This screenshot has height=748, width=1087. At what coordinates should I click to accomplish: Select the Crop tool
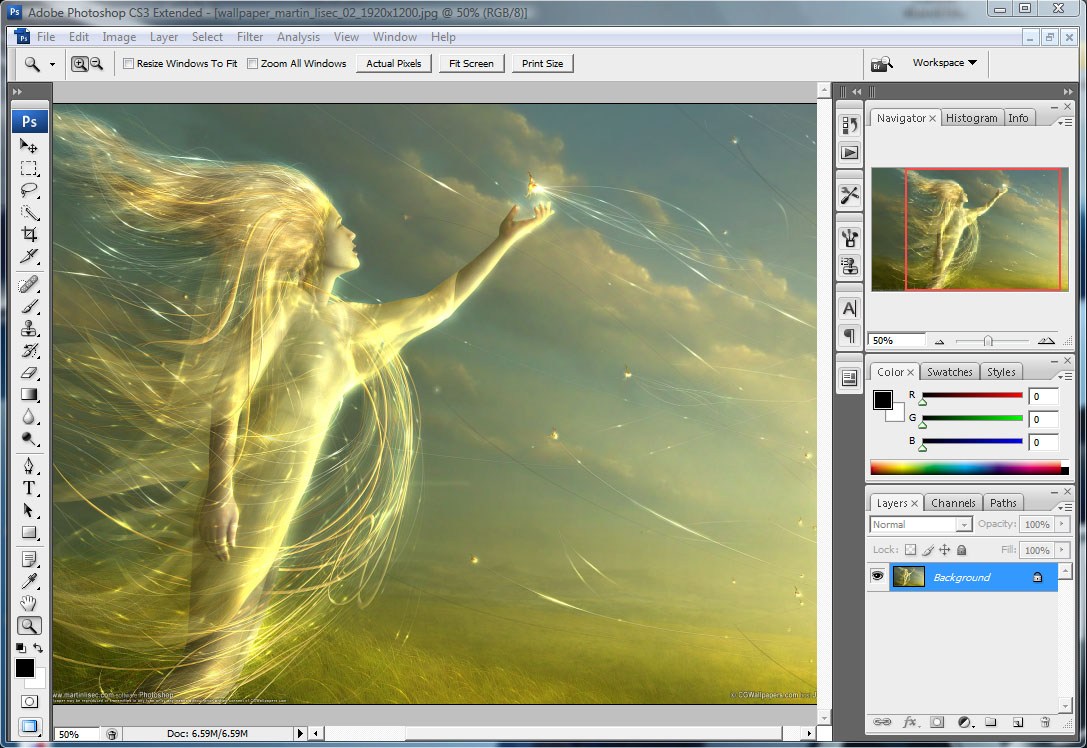(29, 234)
